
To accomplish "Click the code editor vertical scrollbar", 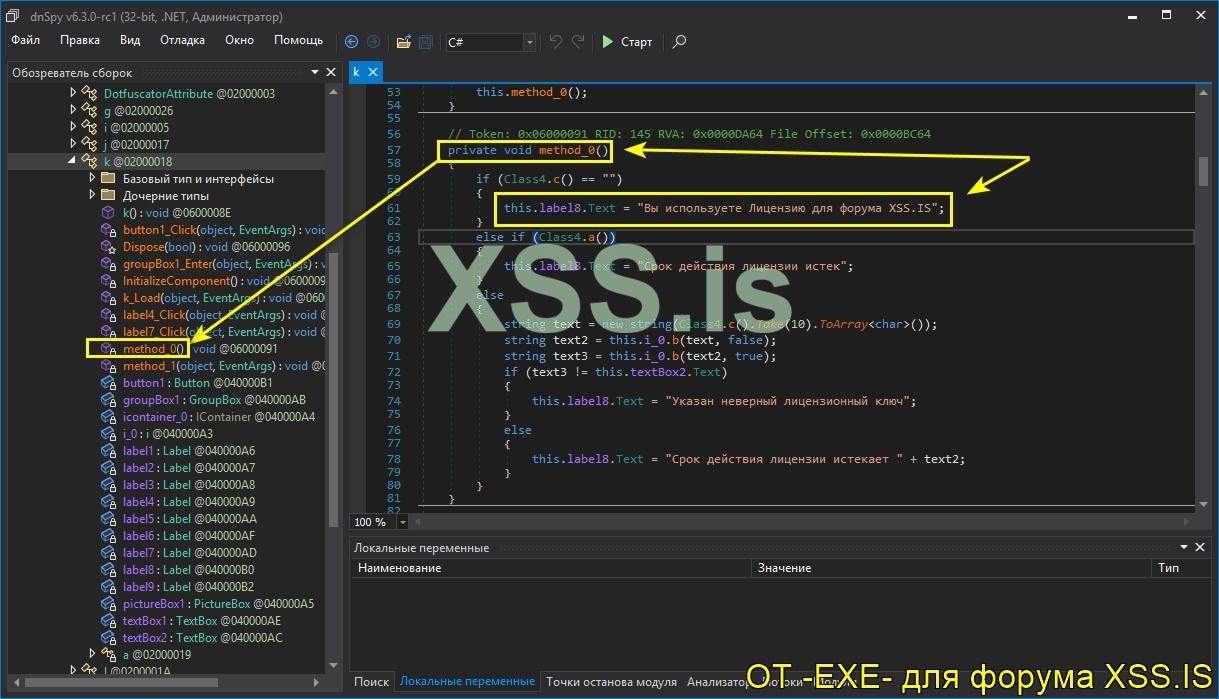I will coord(1203,170).
